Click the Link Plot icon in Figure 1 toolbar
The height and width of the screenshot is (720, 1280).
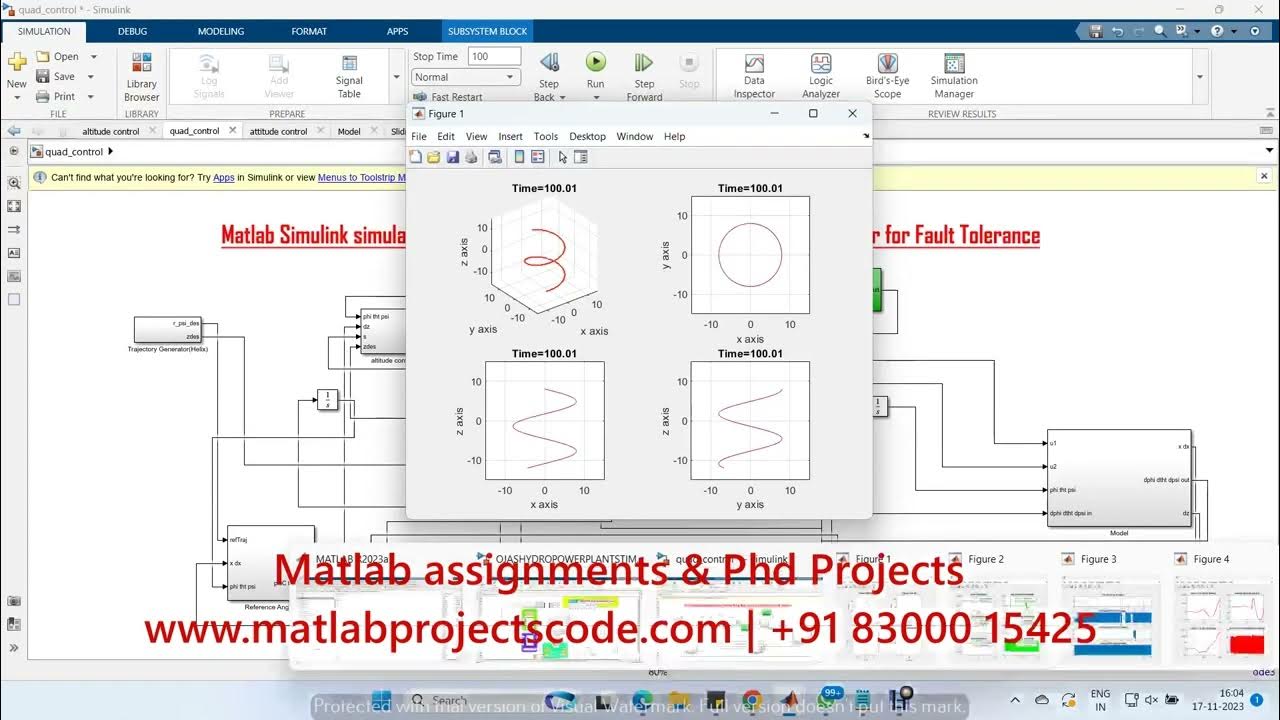pos(494,157)
